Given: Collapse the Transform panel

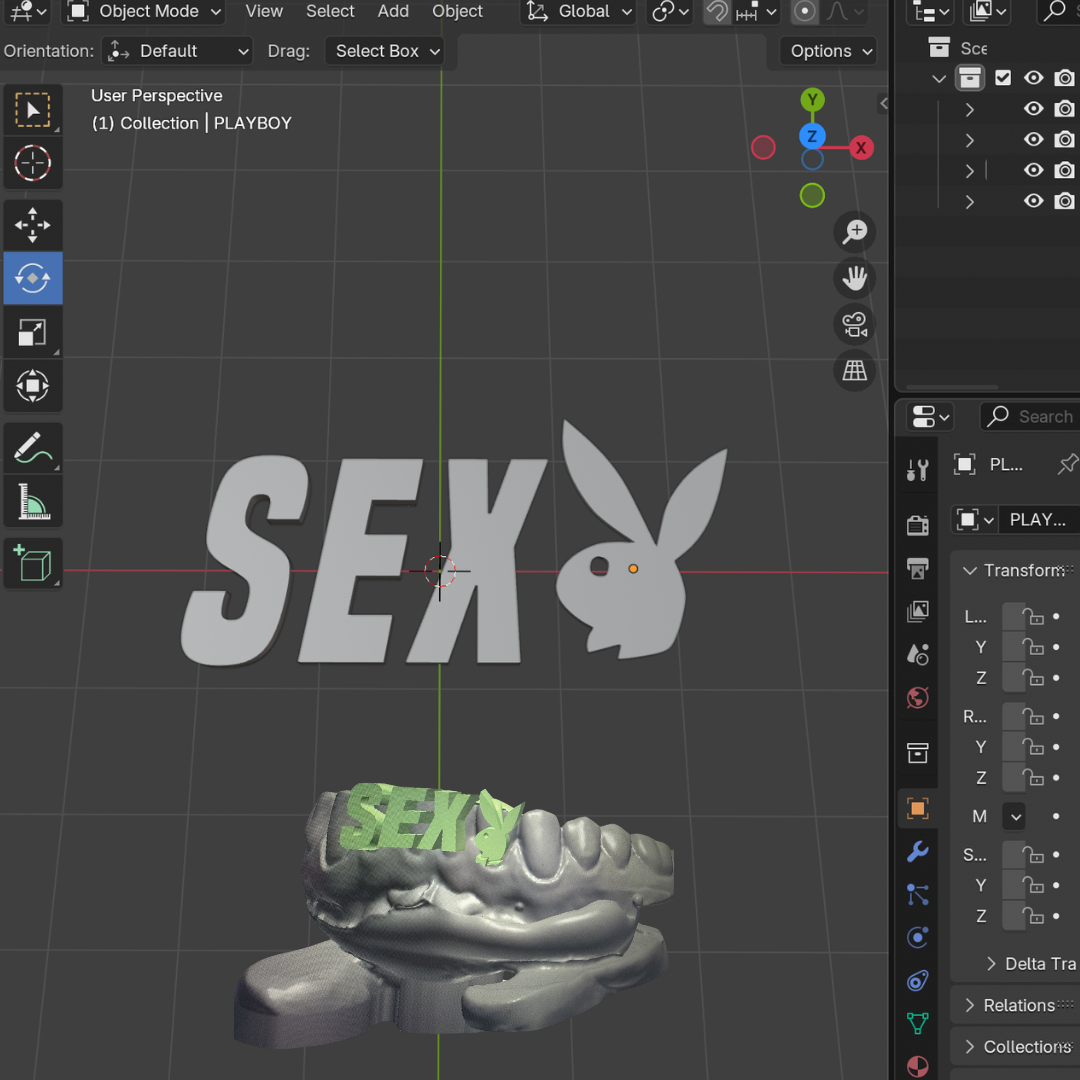Looking at the screenshot, I should coord(969,570).
